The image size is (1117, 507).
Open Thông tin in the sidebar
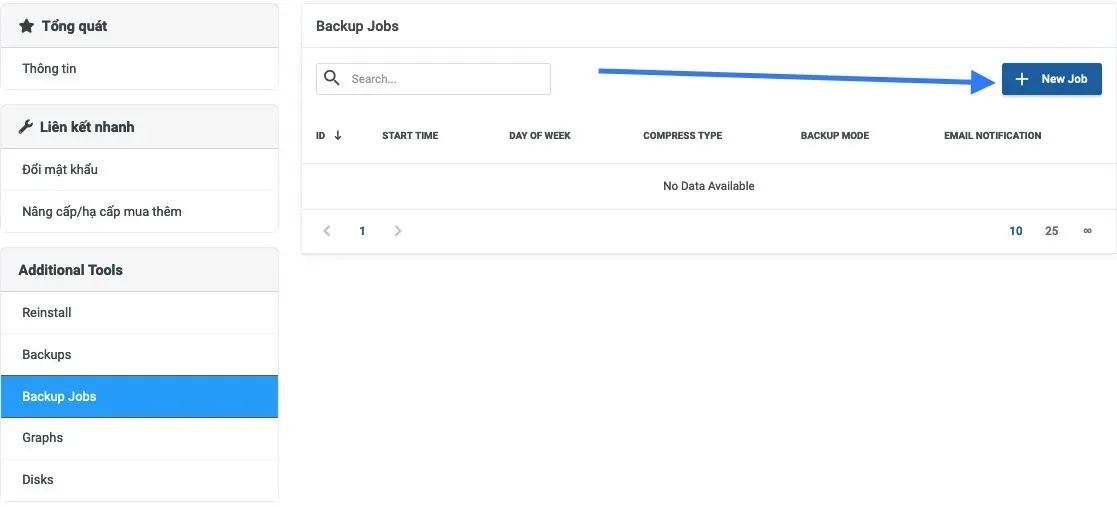(140, 69)
